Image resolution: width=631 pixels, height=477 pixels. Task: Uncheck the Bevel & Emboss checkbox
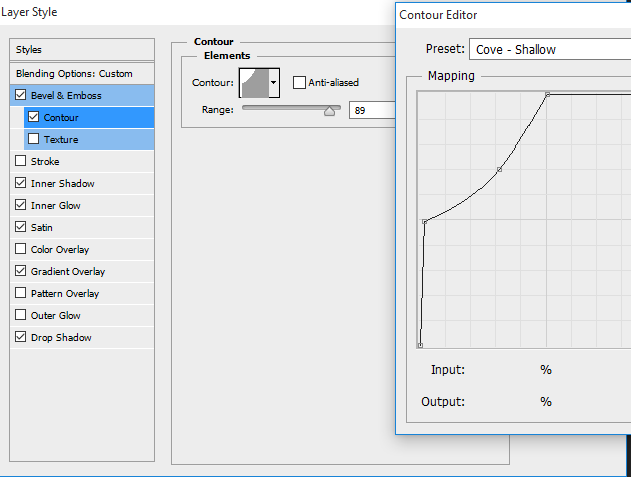21,95
